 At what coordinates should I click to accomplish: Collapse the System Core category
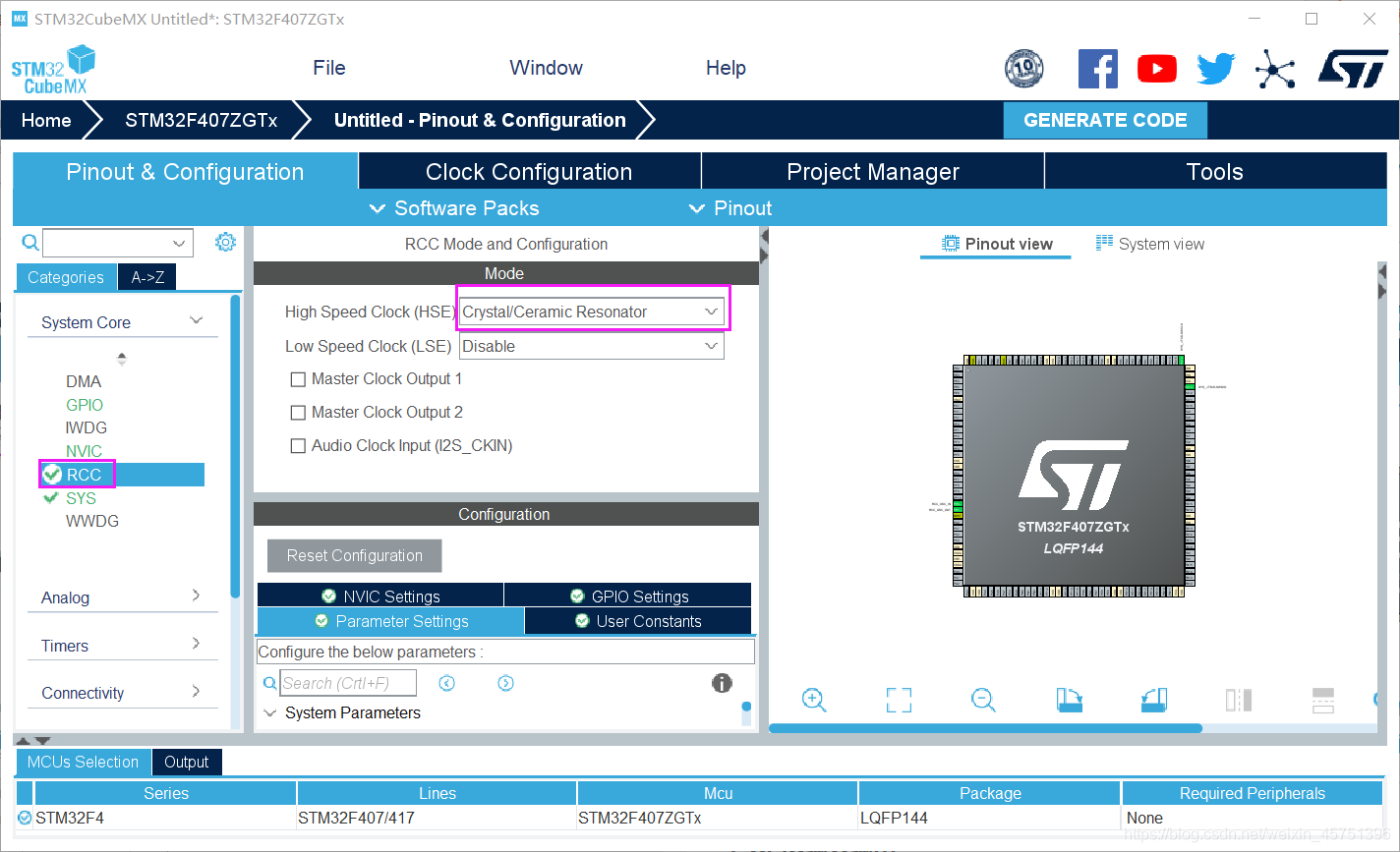click(196, 321)
